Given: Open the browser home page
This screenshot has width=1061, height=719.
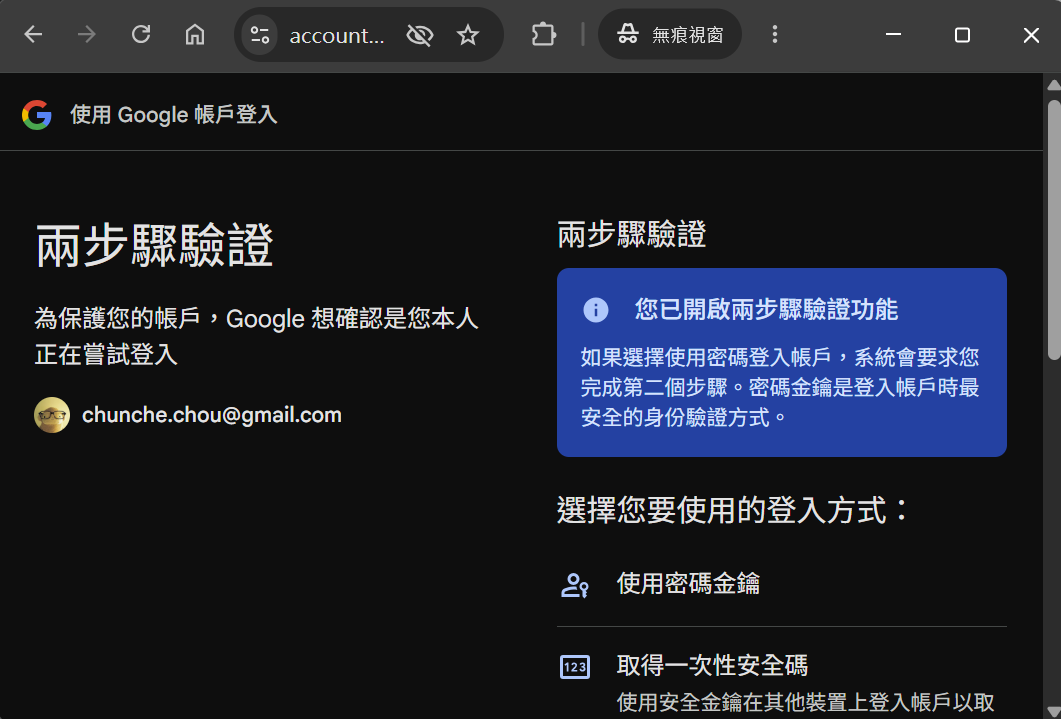Looking at the screenshot, I should (x=195, y=34).
